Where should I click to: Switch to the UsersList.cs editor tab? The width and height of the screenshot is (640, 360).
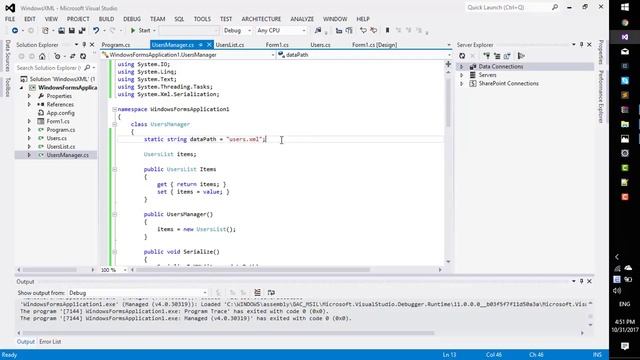[x=230, y=45]
